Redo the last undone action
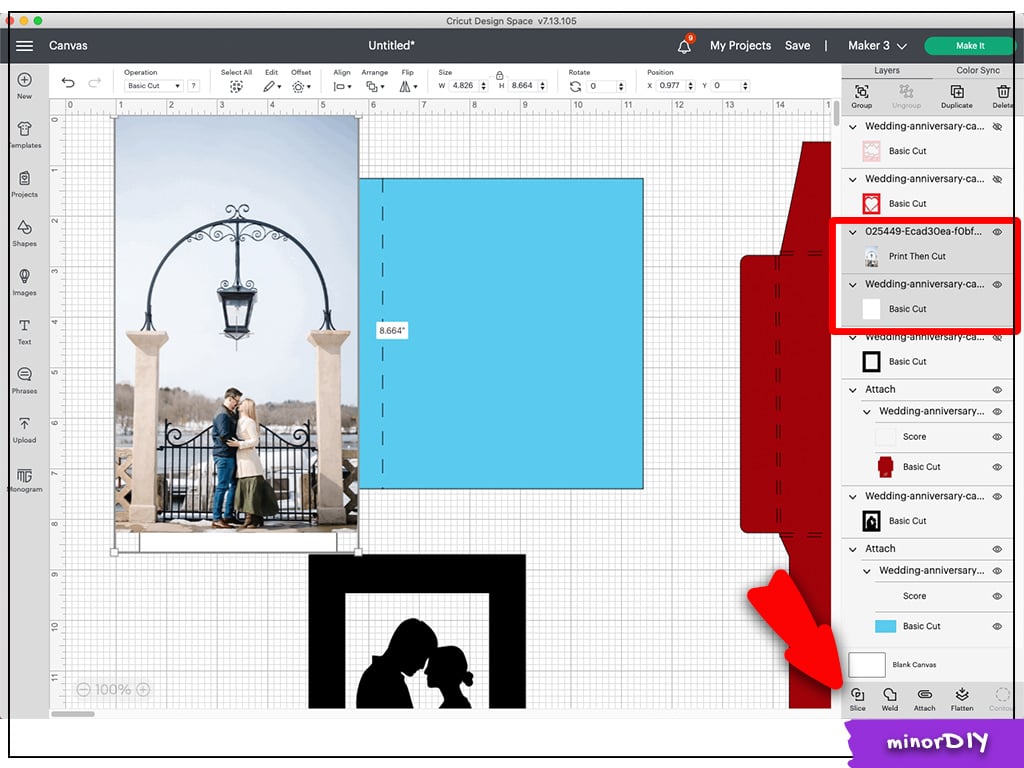The width and height of the screenshot is (1024, 768). click(x=95, y=83)
